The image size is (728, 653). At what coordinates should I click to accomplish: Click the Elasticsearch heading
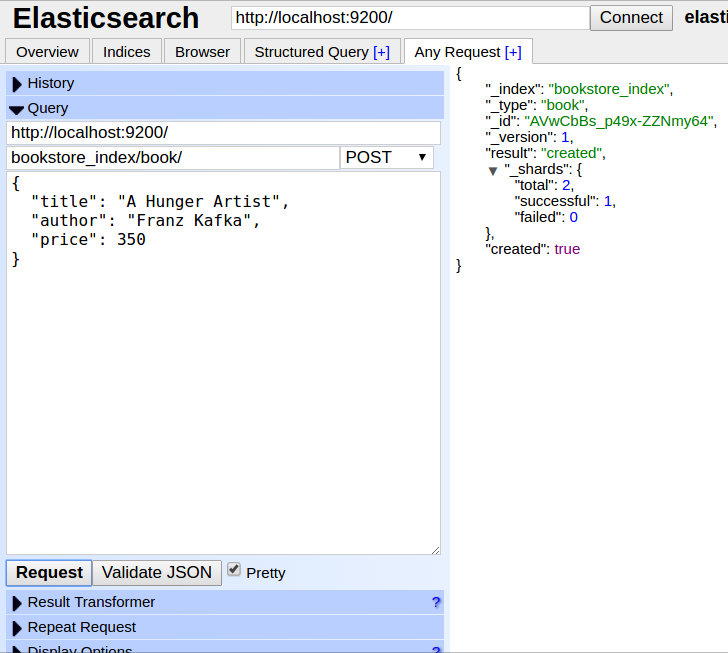click(x=106, y=18)
